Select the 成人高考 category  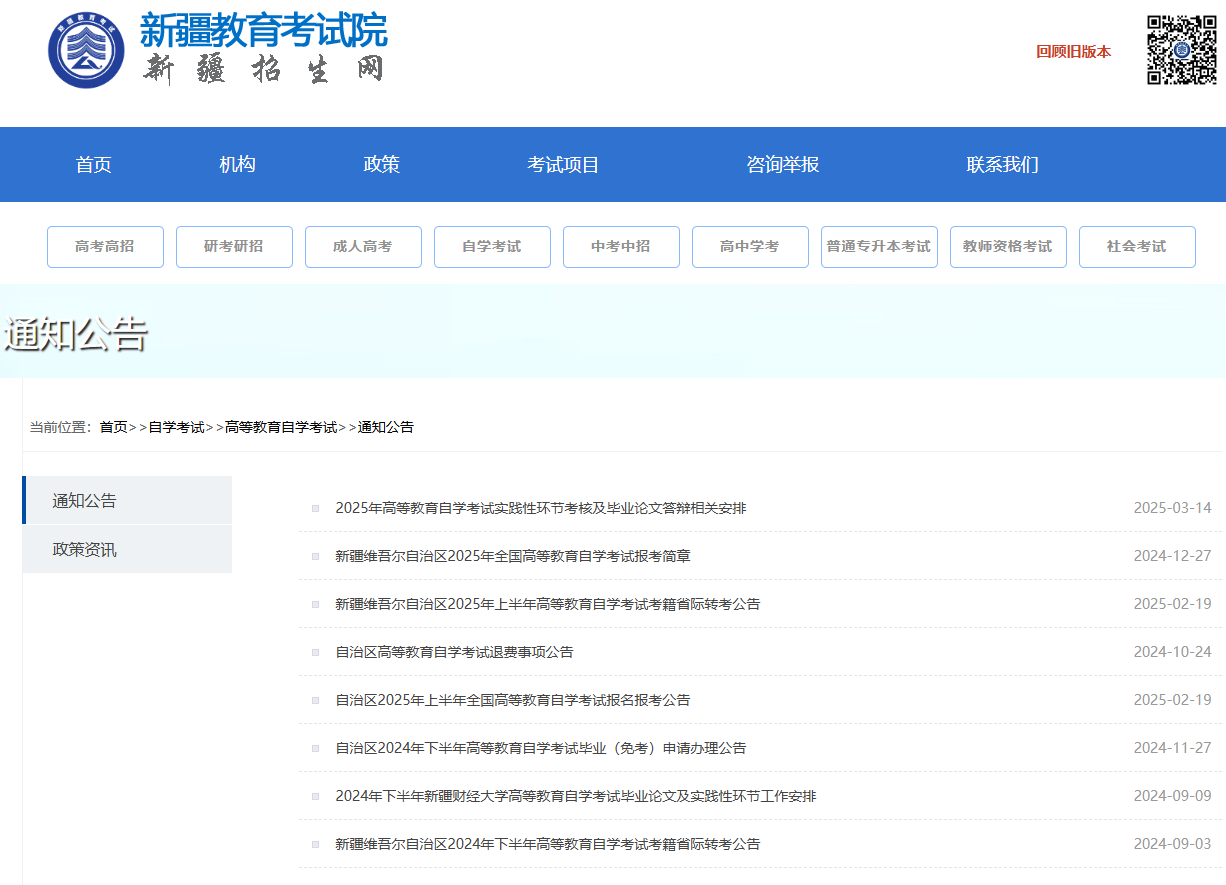click(363, 246)
